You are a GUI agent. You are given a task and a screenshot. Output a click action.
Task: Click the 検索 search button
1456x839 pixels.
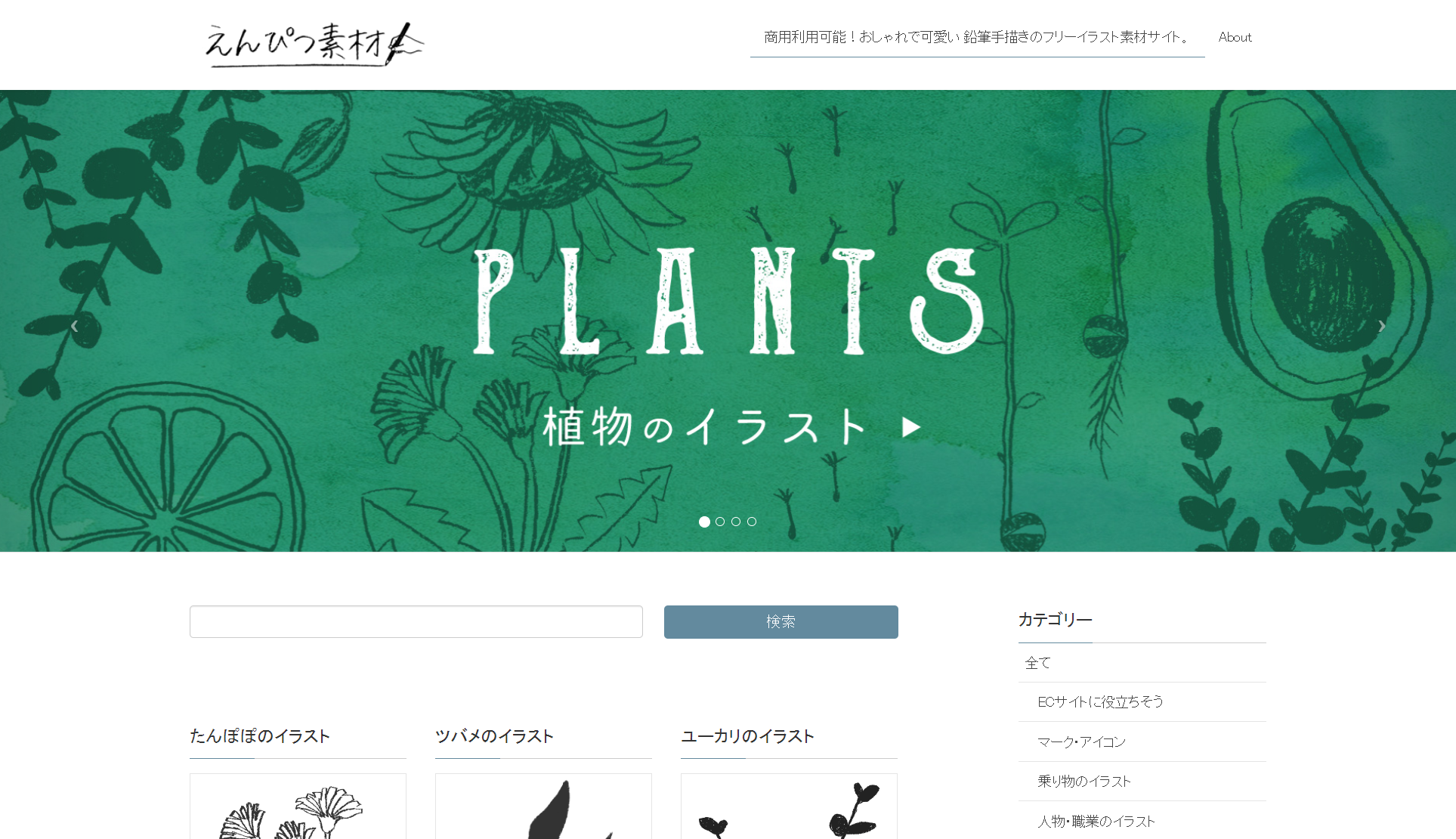(x=781, y=621)
